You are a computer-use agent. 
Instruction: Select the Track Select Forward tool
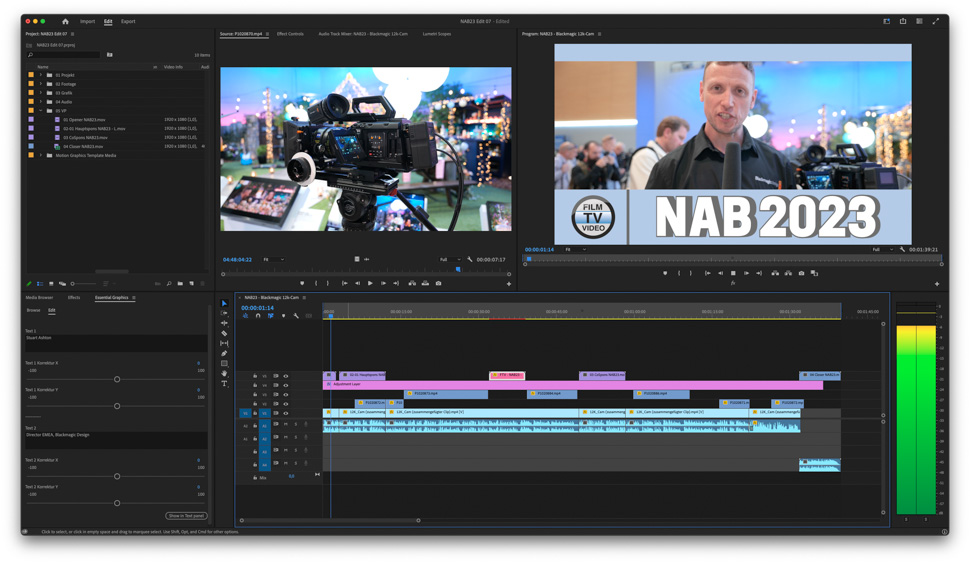224,313
